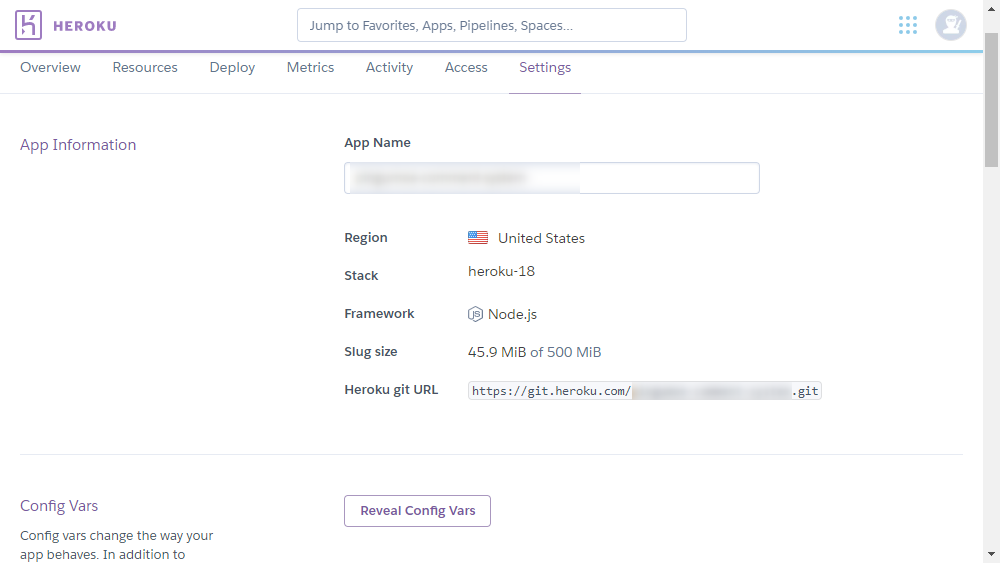Click the Stack label
Viewport: 1000px width, 563px height.
click(x=361, y=275)
